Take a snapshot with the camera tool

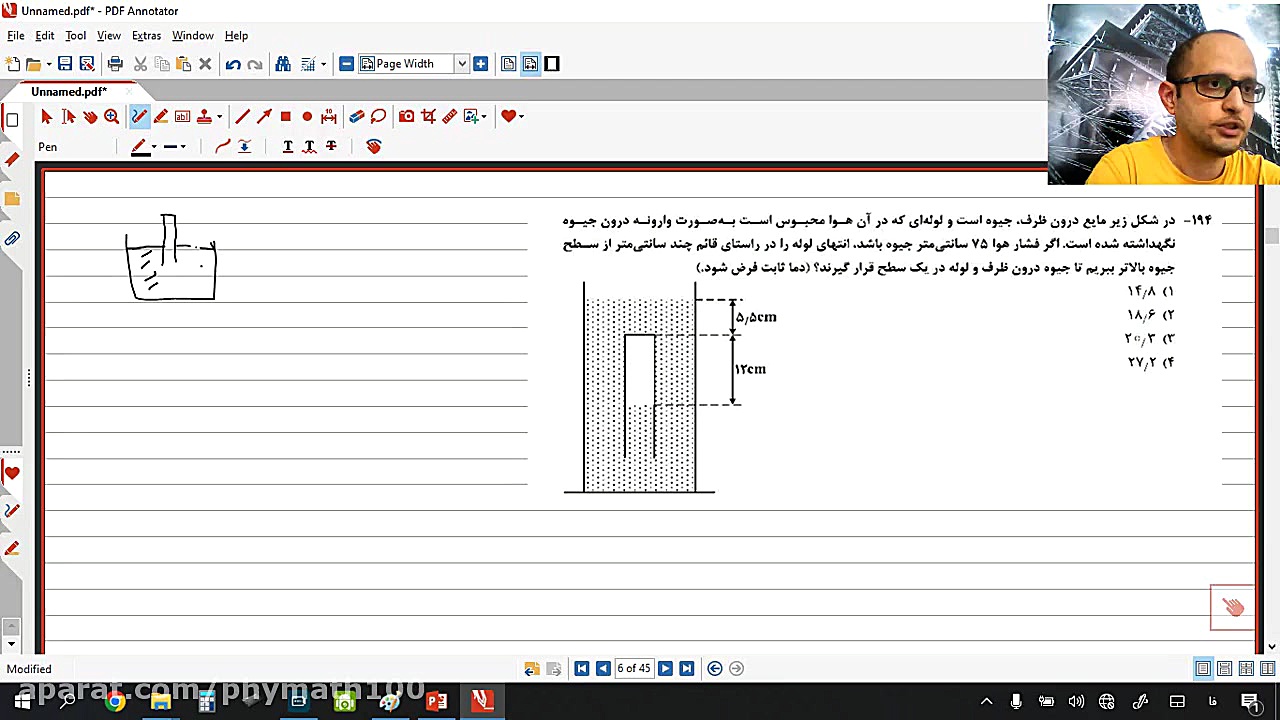406,117
